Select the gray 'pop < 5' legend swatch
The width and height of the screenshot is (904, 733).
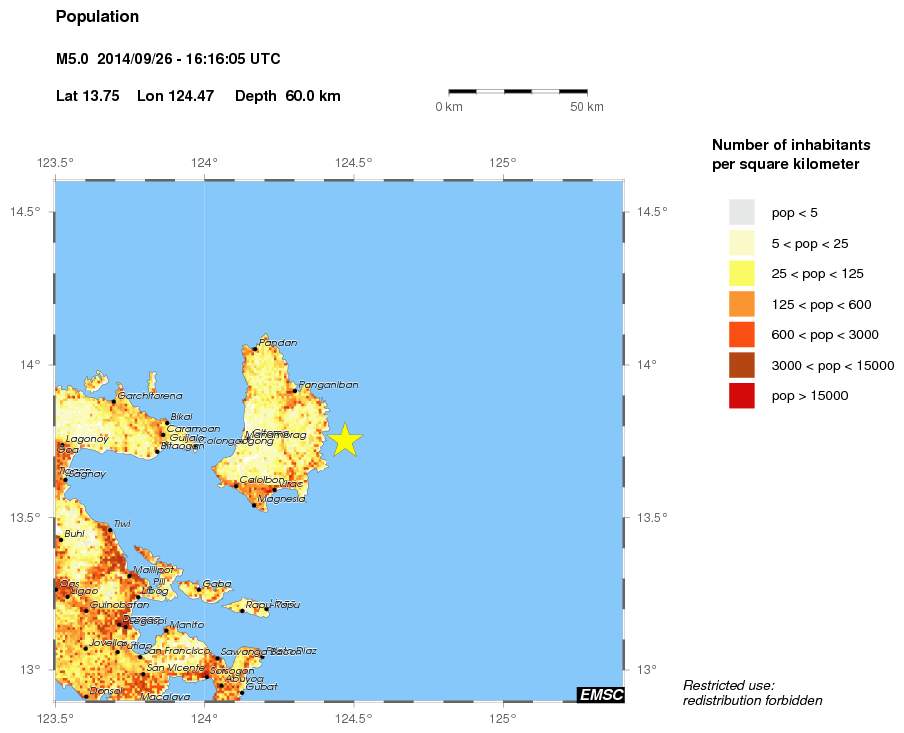pos(741,212)
